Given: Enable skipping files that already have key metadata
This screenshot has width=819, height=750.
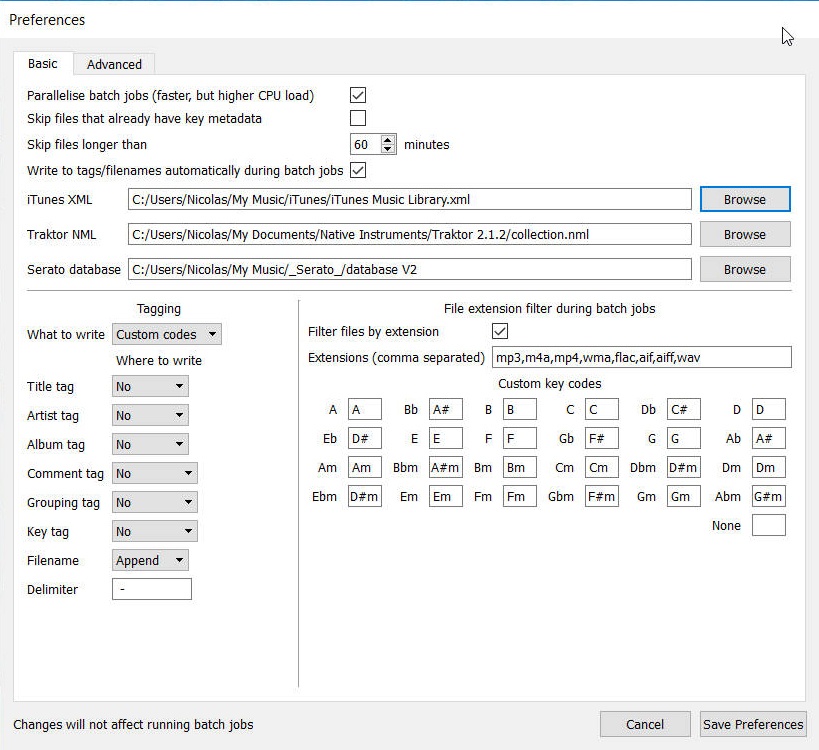Looking at the screenshot, I should coord(356,117).
